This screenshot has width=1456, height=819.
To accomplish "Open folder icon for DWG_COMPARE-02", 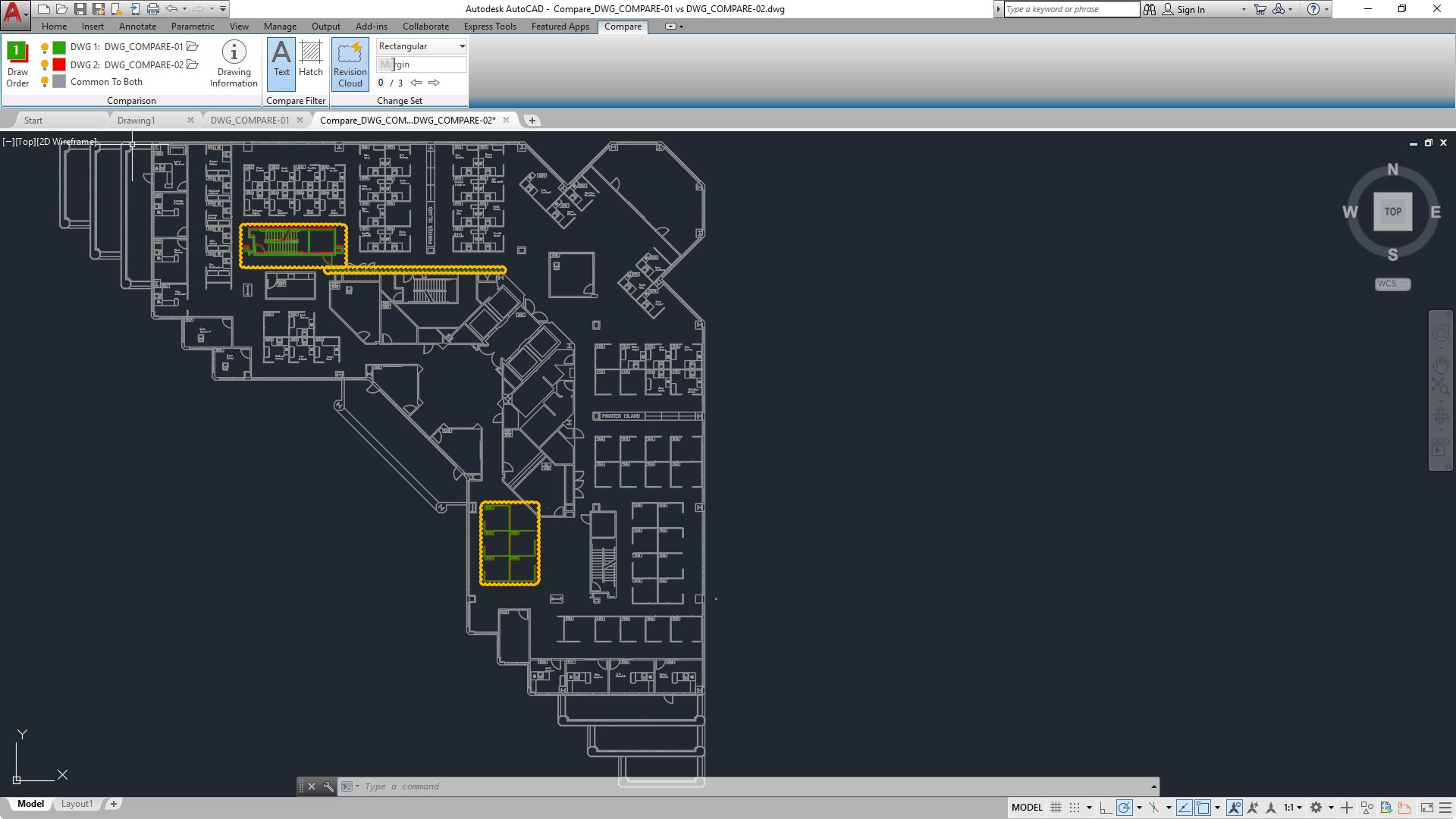I will click(x=193, y=64).
